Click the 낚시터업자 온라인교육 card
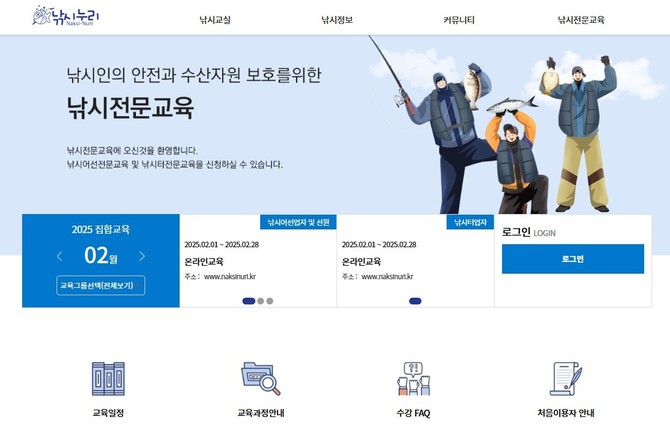 point(415,261)
